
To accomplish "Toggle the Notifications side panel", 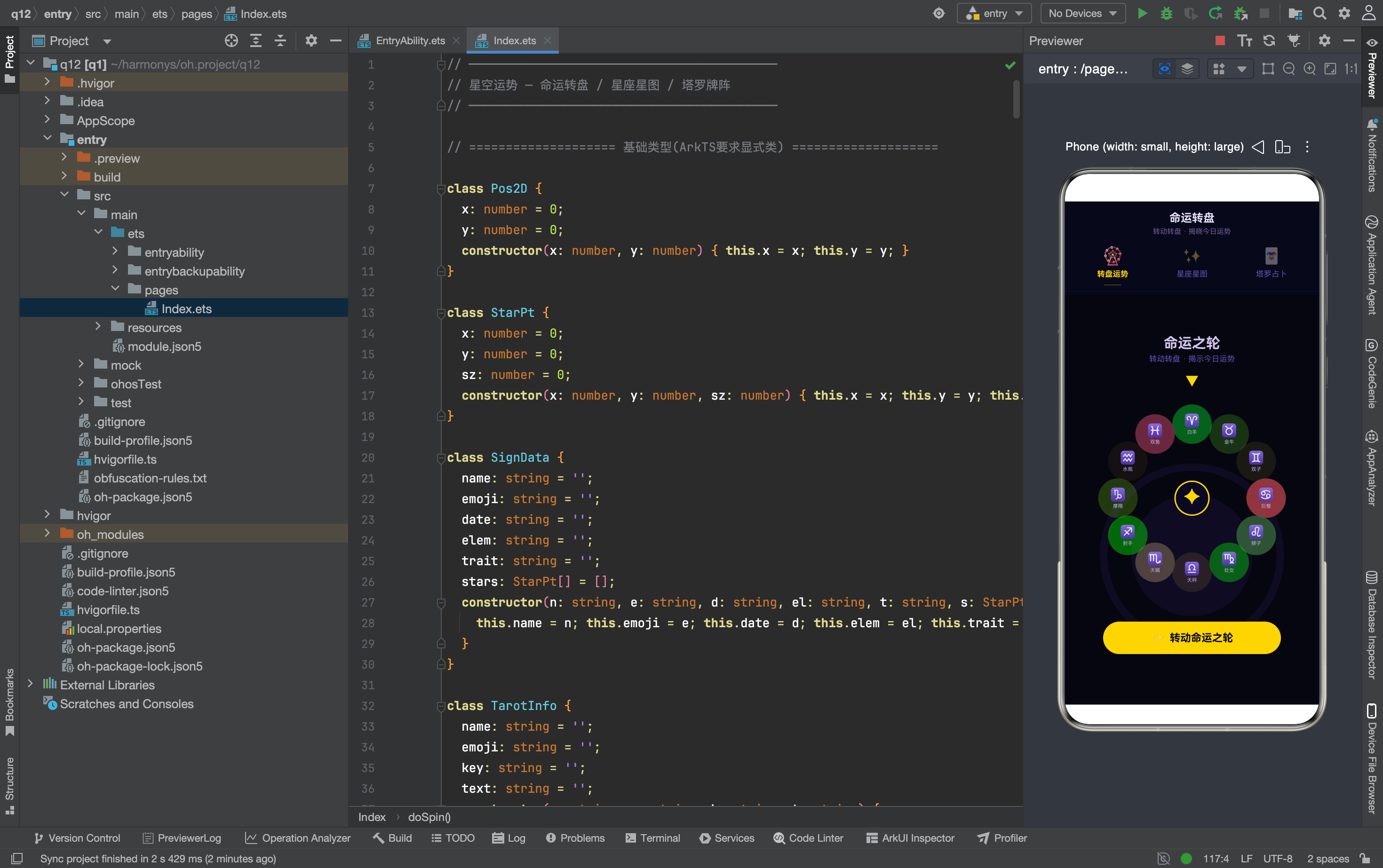I will (1372, 156).
